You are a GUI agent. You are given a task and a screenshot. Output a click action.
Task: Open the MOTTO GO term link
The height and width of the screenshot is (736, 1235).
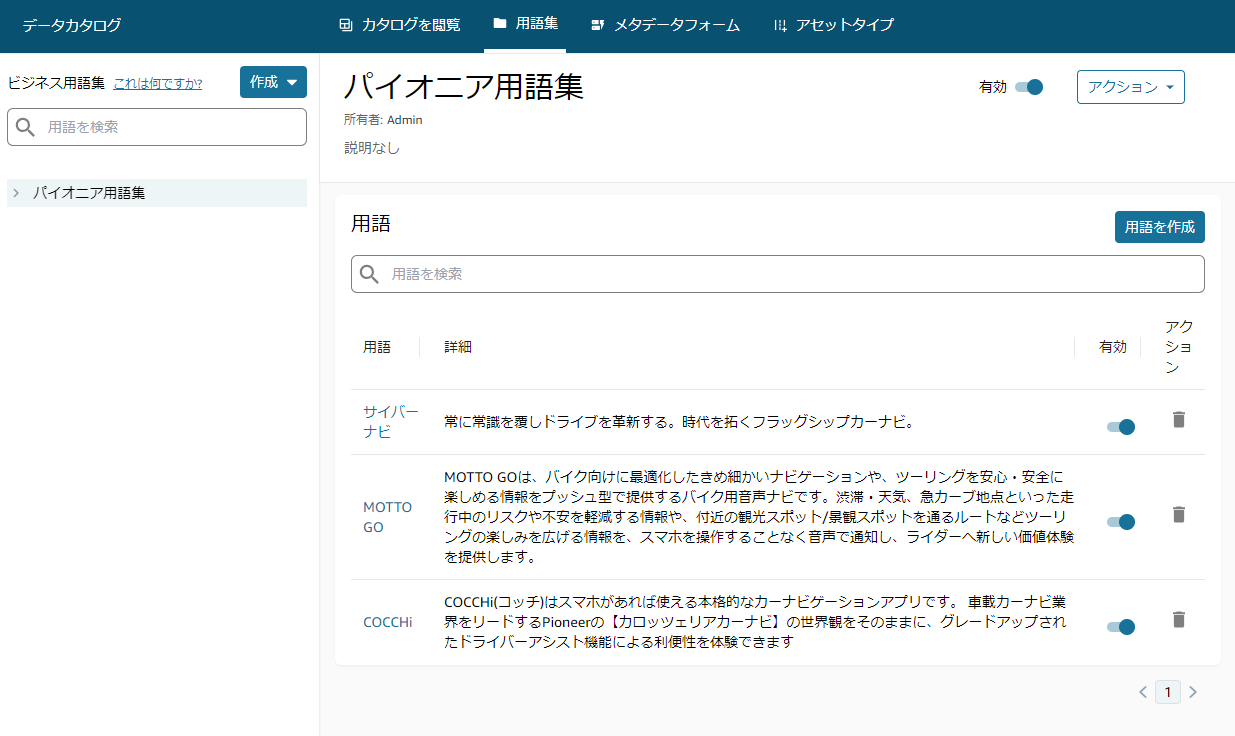coord(387,517)
